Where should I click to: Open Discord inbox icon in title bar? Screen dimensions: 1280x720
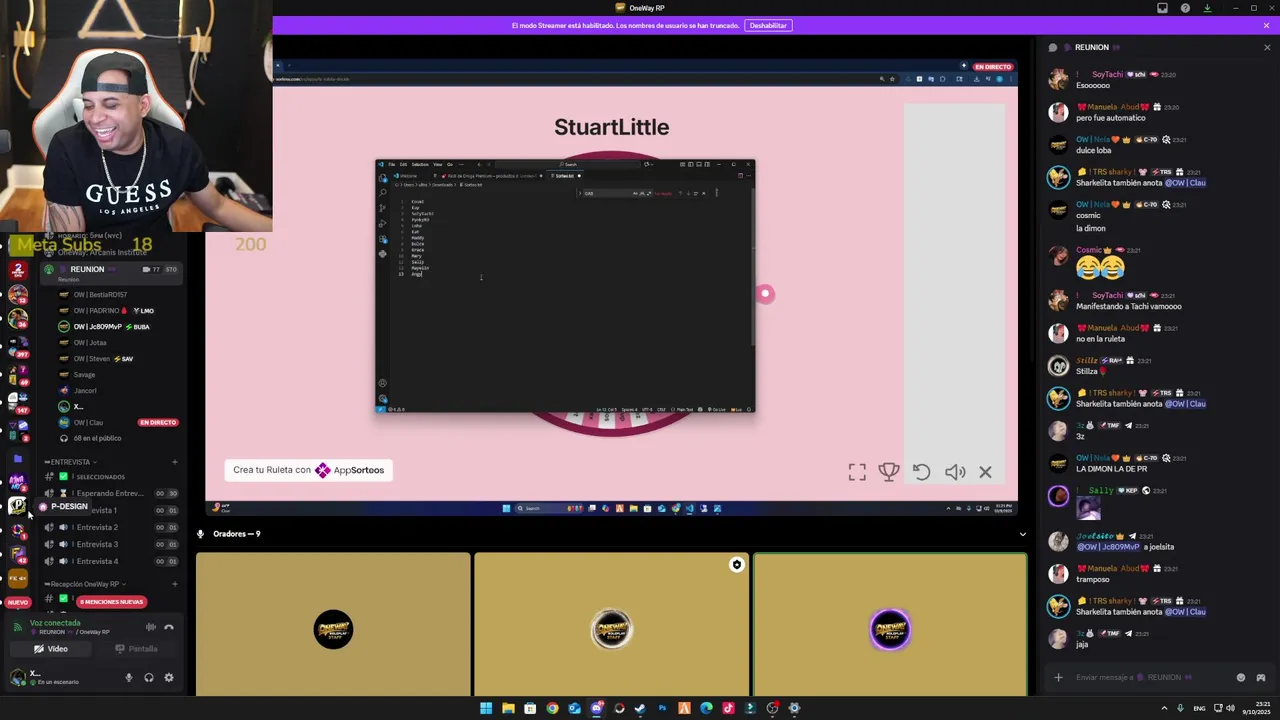1162,8
